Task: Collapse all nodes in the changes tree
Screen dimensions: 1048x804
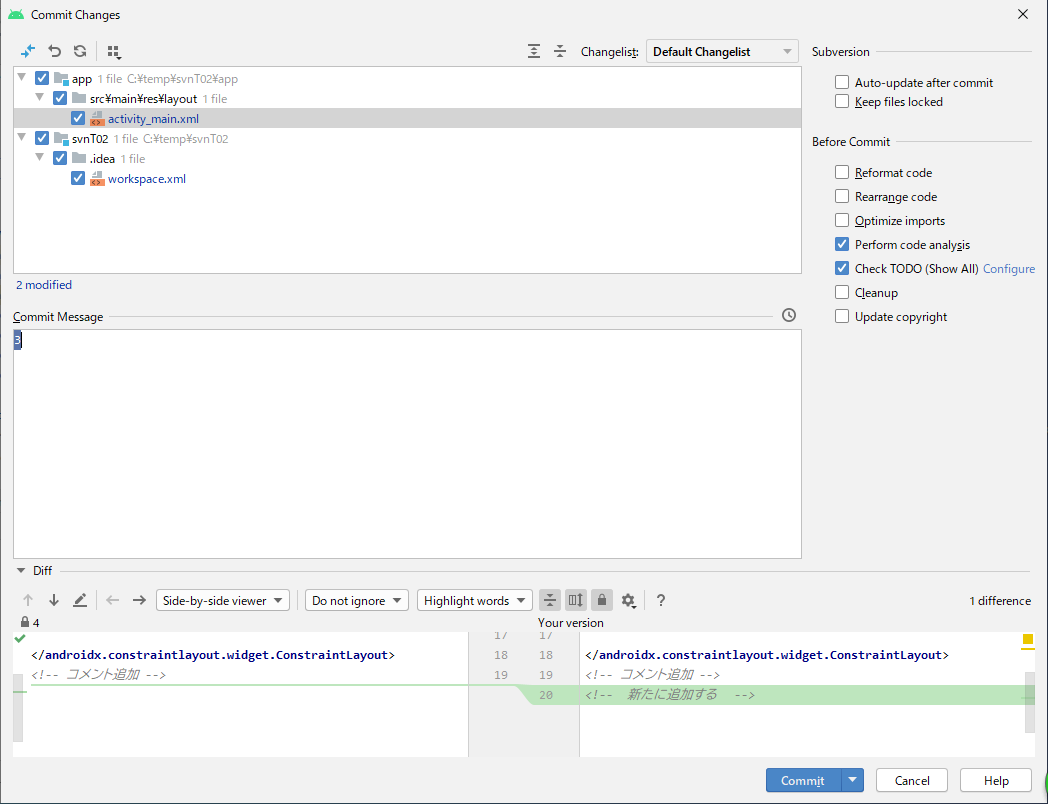Action: (560, 51)
